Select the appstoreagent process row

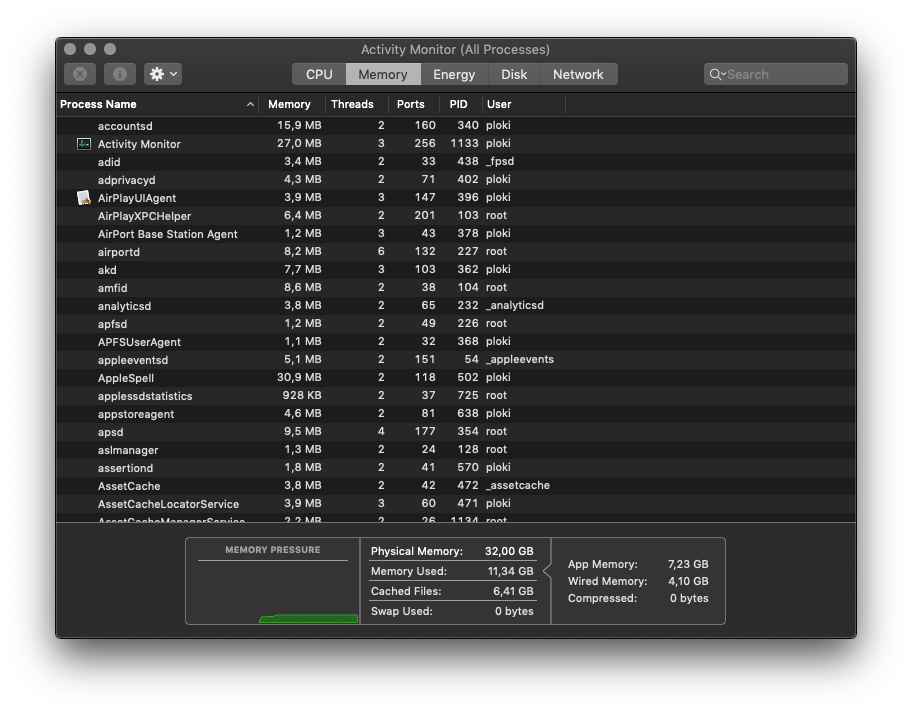(456, 414)
